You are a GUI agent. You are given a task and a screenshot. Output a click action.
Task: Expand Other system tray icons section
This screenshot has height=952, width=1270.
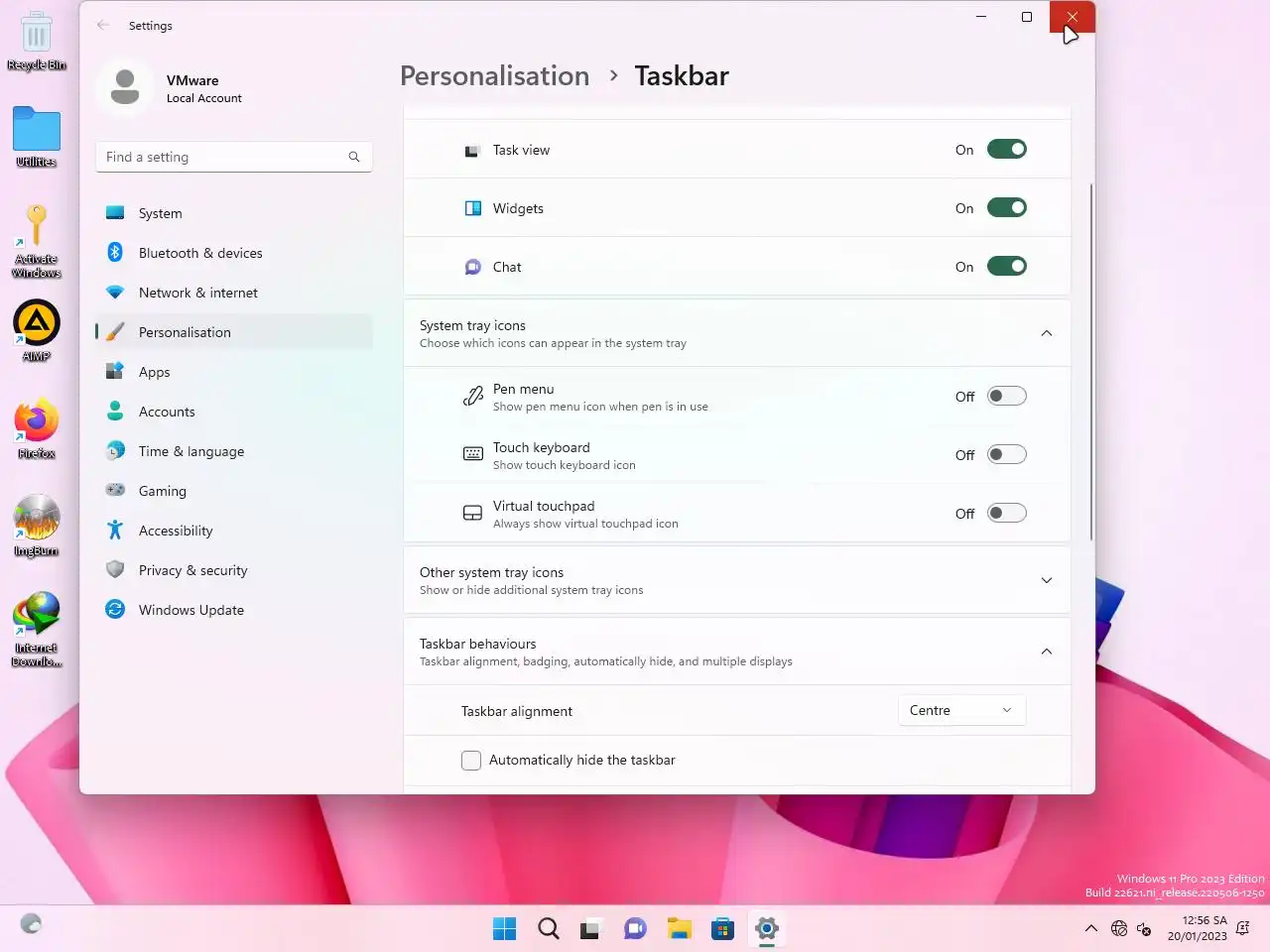[1046, 580]
